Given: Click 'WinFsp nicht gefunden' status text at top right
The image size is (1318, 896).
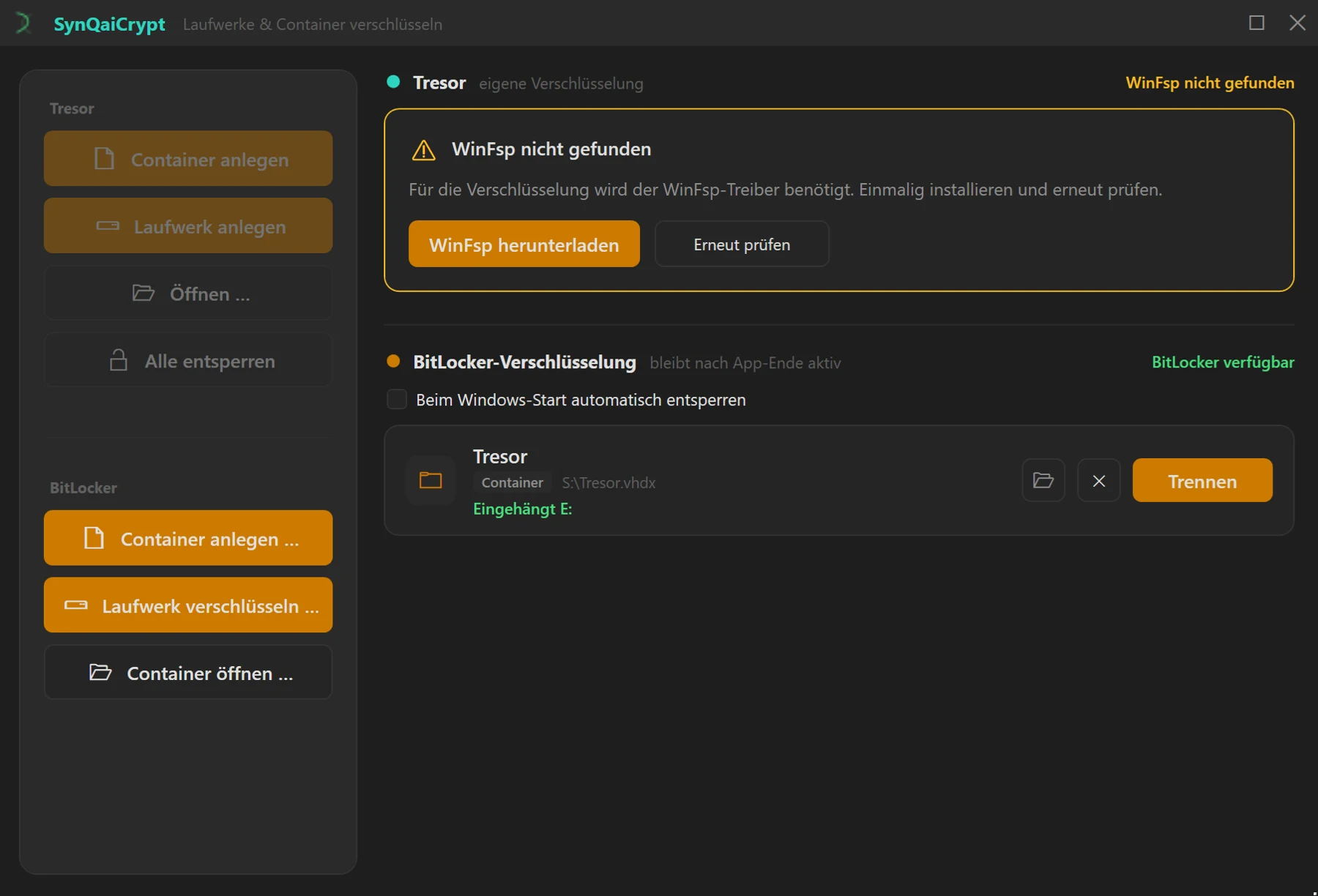Looking at the screenshot, I should pyautogui.click(x=1210, y=83).
